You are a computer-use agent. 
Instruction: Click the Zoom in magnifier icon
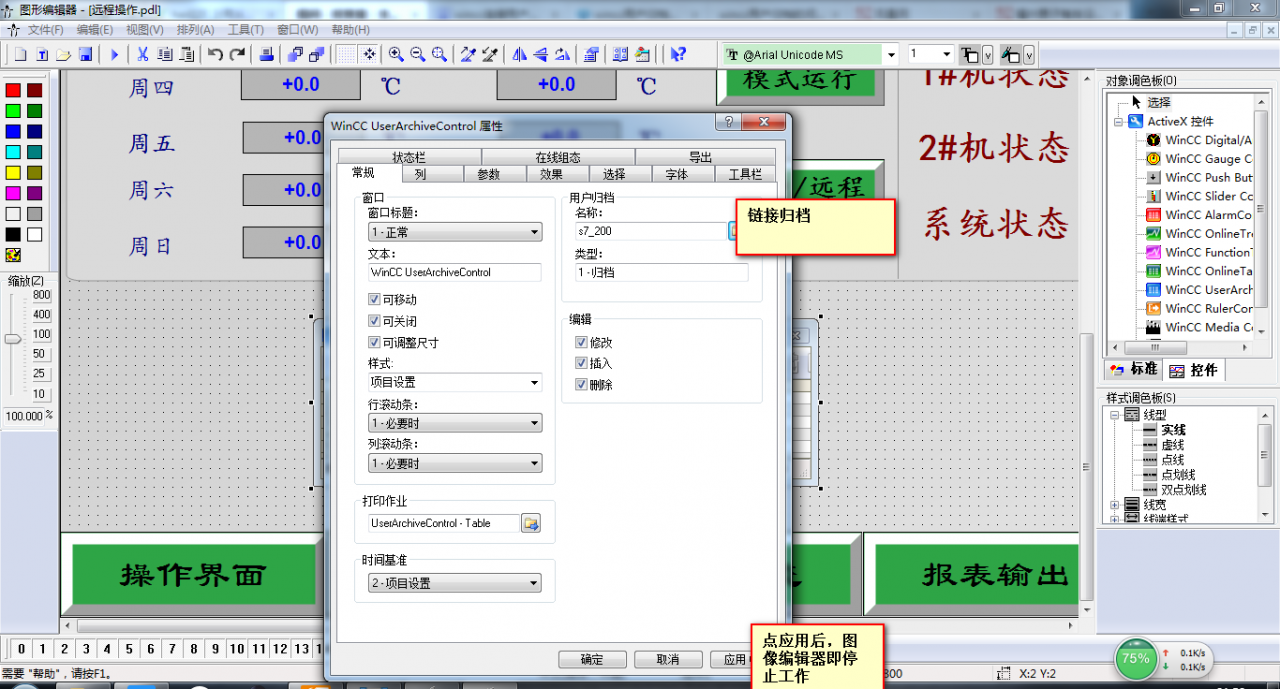tap(396, 54)
